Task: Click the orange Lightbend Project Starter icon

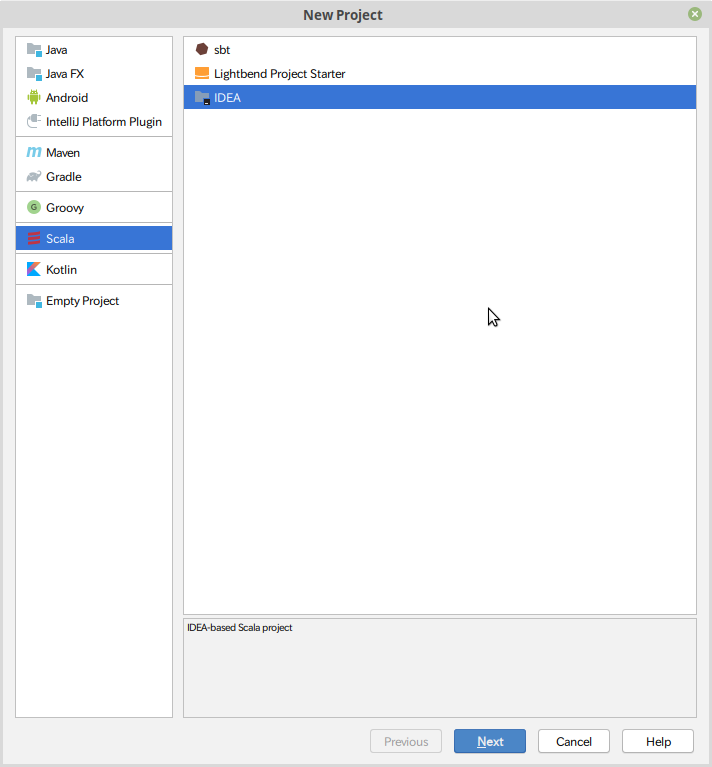Action: (x=201, y=73)
